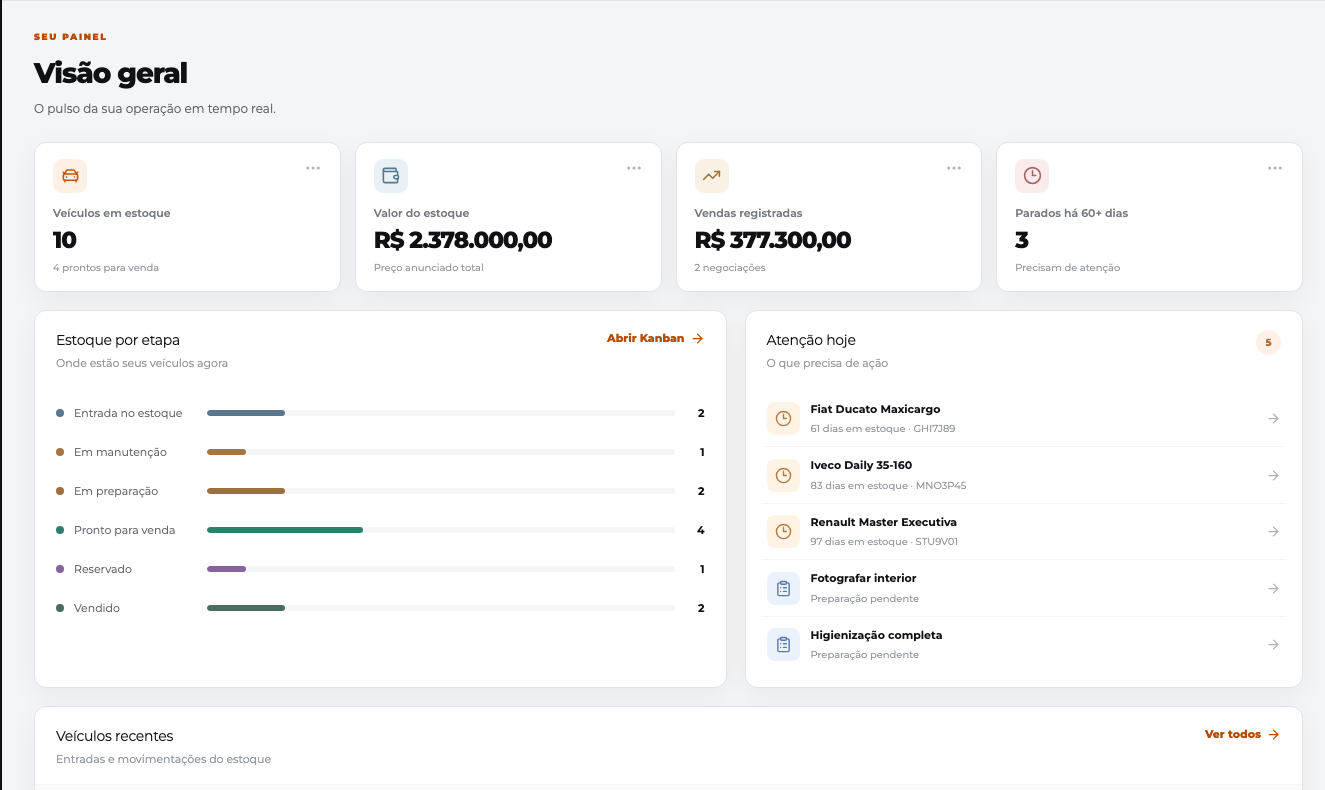This screenshot has height=790, width=1325.
Task: Click the clipboard icon beside Fotografar interior
Action: (784, 588)
